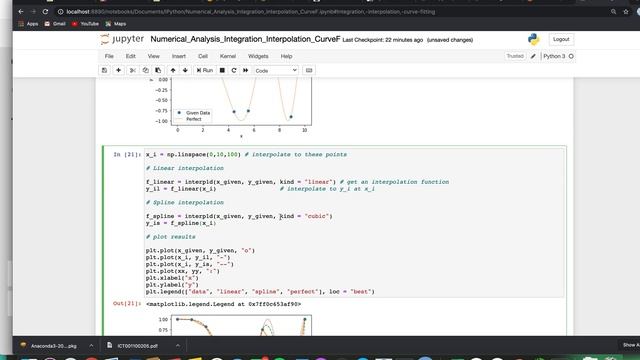Open the Maps bookmark
The width and height of the screenshot is (640, 360).
[x=116, y=24]
